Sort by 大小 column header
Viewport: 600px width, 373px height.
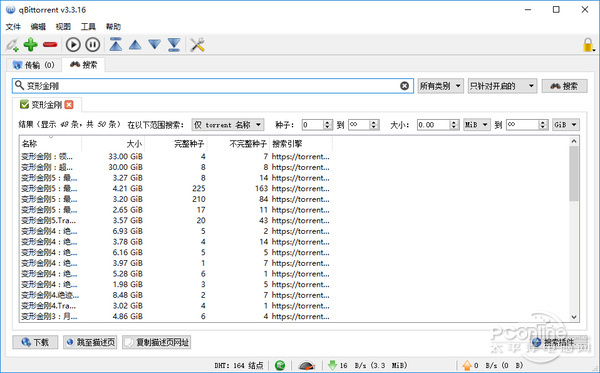(113, 144)
